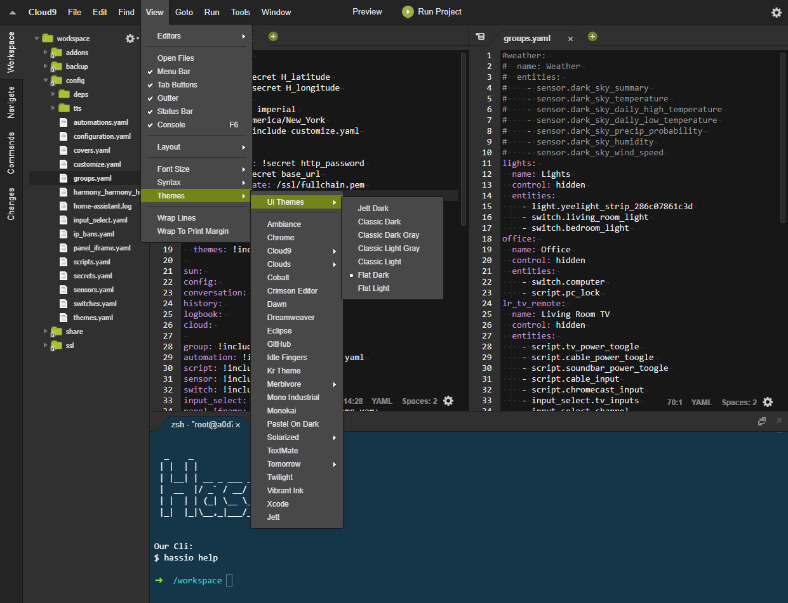Click the ssl folder icon

[57, 345]
